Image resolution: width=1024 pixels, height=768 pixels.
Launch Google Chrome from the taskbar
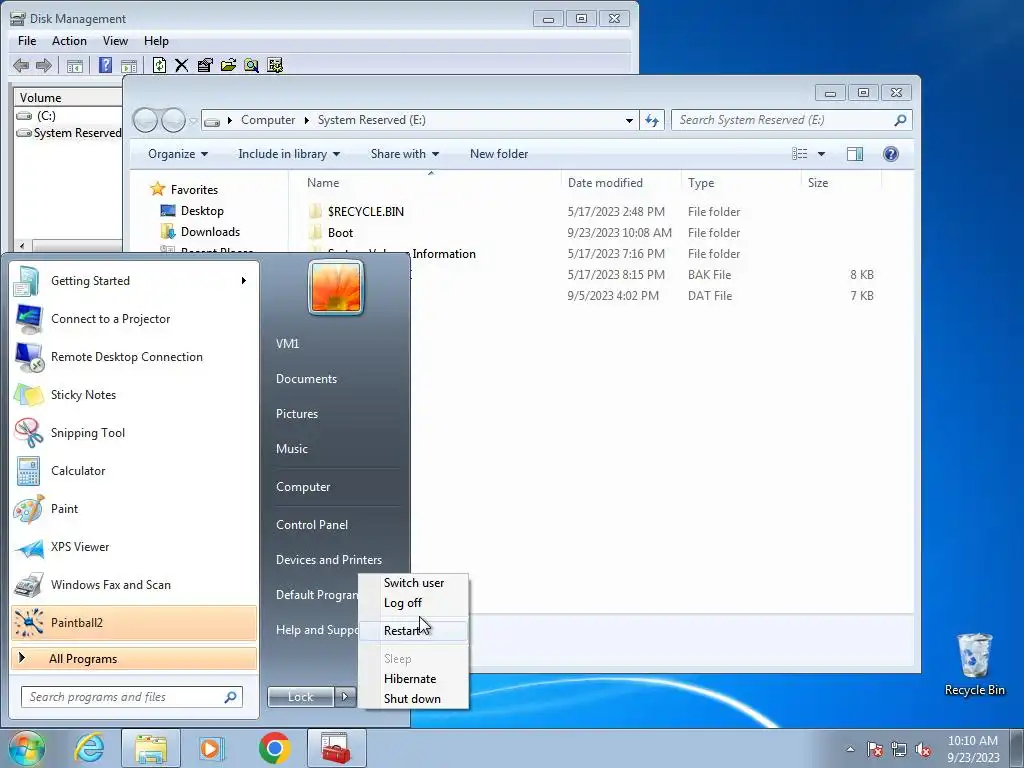click(x=274, y=748)
